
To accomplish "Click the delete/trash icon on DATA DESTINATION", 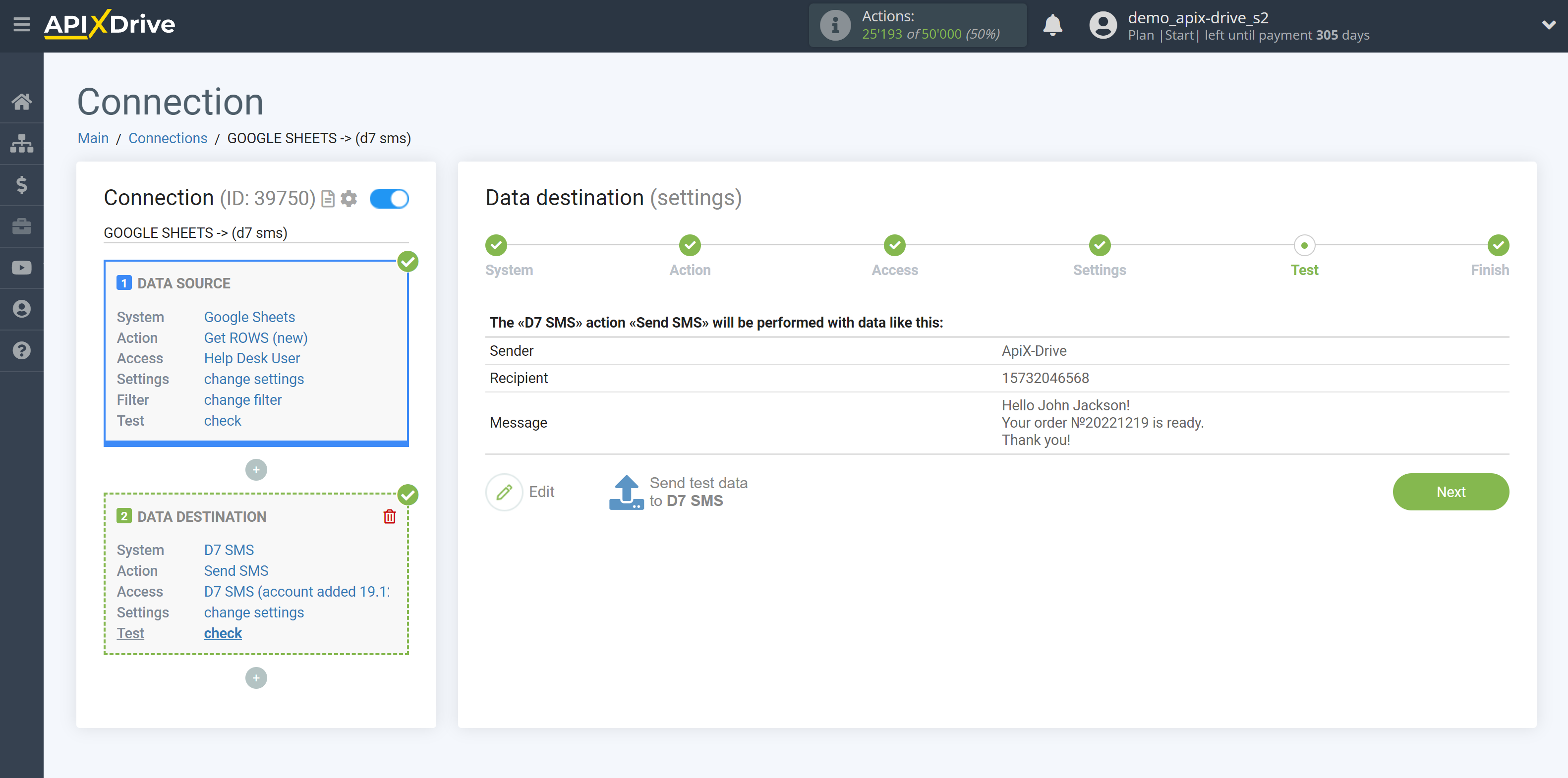I will 389,517.
